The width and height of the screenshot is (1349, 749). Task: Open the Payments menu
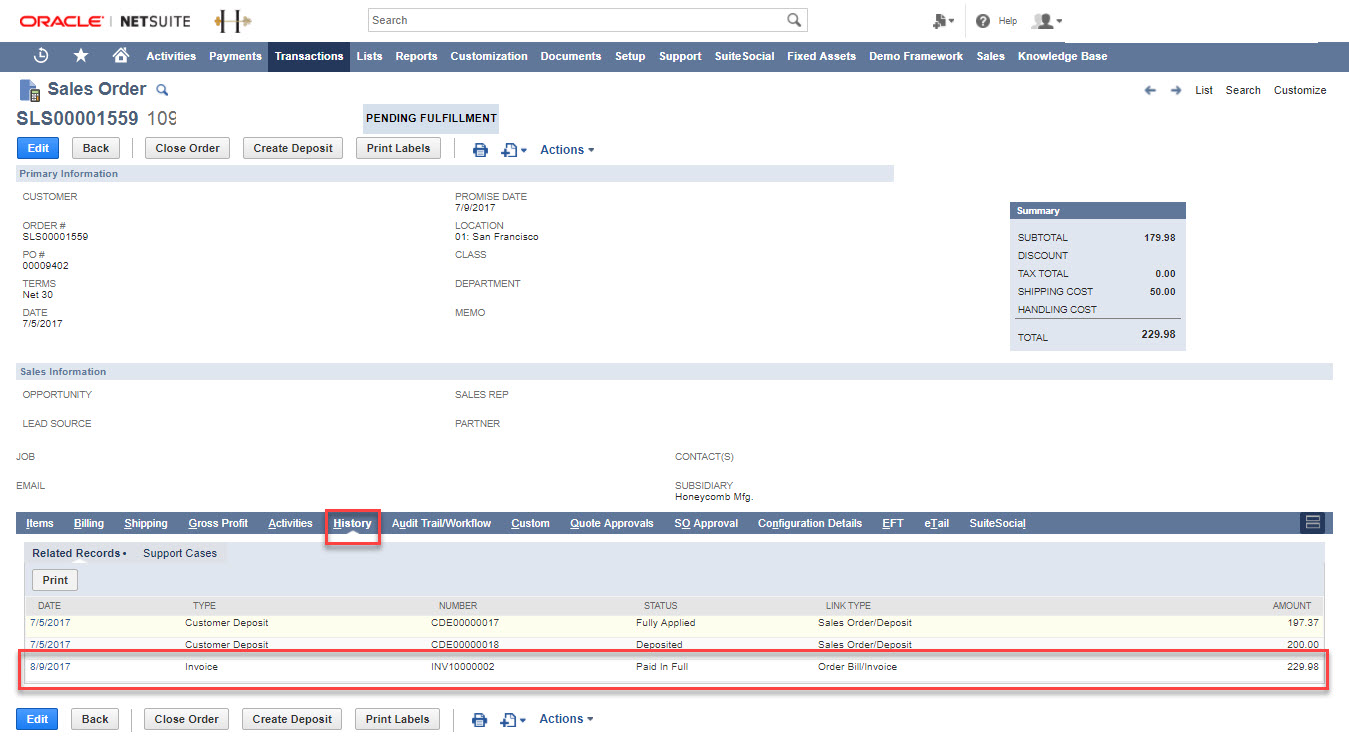[235, 56]
